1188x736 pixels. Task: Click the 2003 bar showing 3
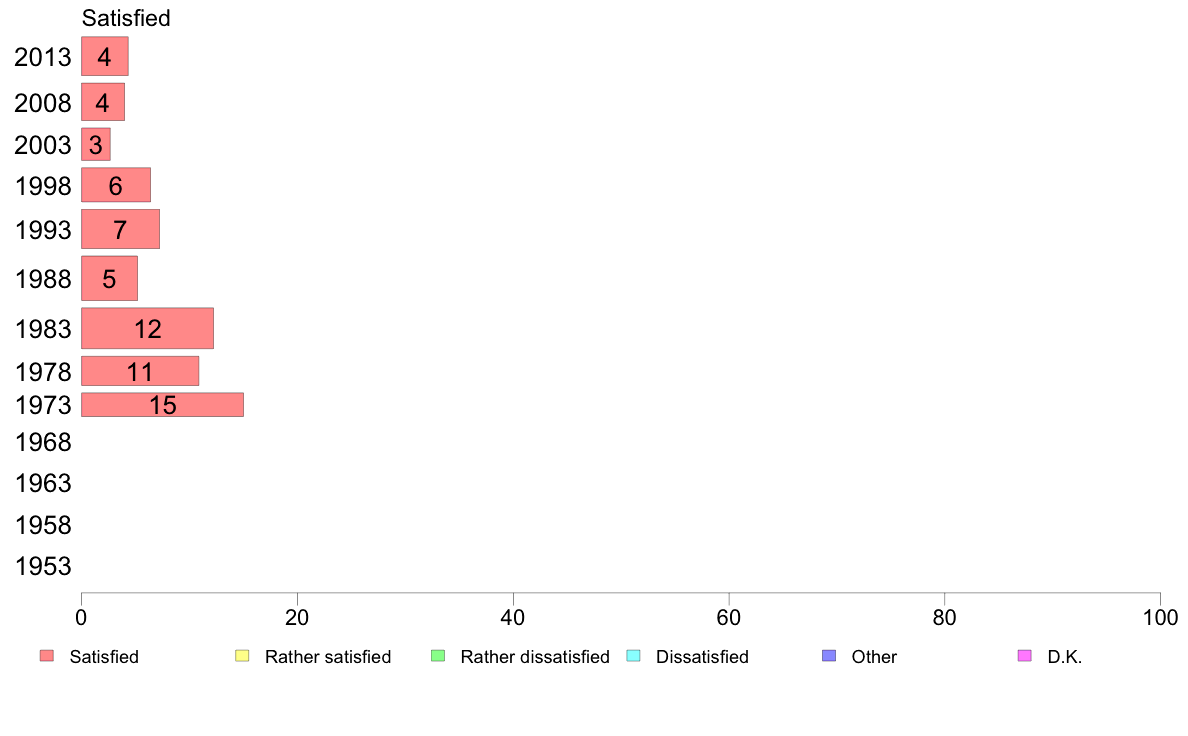[x=95, y=145]
